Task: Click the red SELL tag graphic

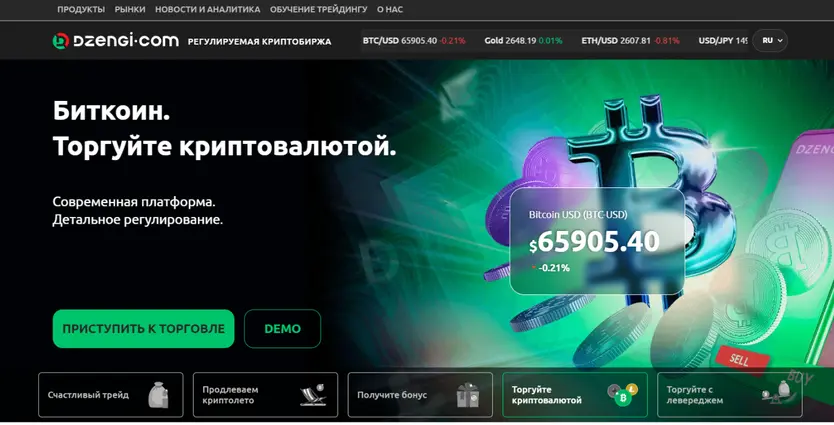Action: point(740,359)
